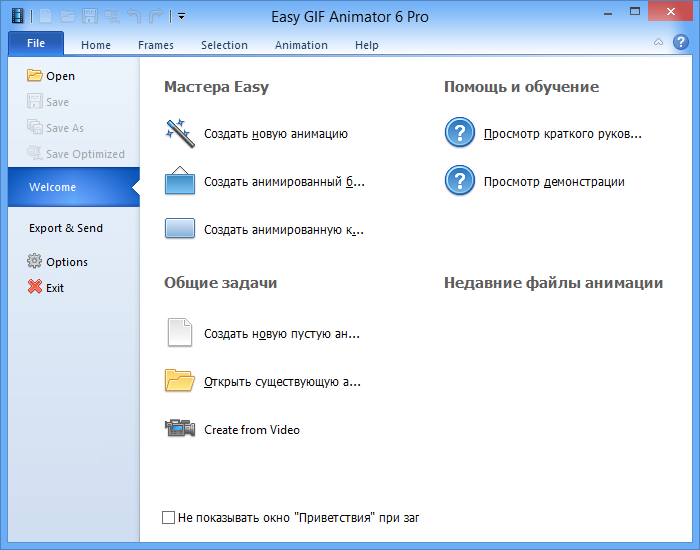The height and width of the screenshot is (550, 700).
Task: Click 'Создать анимированный б...' link
Action: 284,182
